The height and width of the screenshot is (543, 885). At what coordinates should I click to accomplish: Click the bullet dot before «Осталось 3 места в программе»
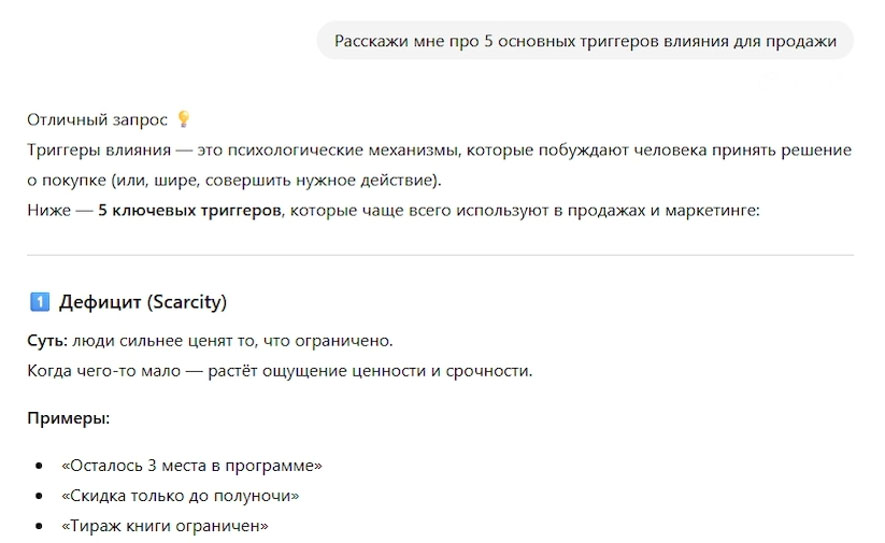pyautogui.click(x=39, y=466)
